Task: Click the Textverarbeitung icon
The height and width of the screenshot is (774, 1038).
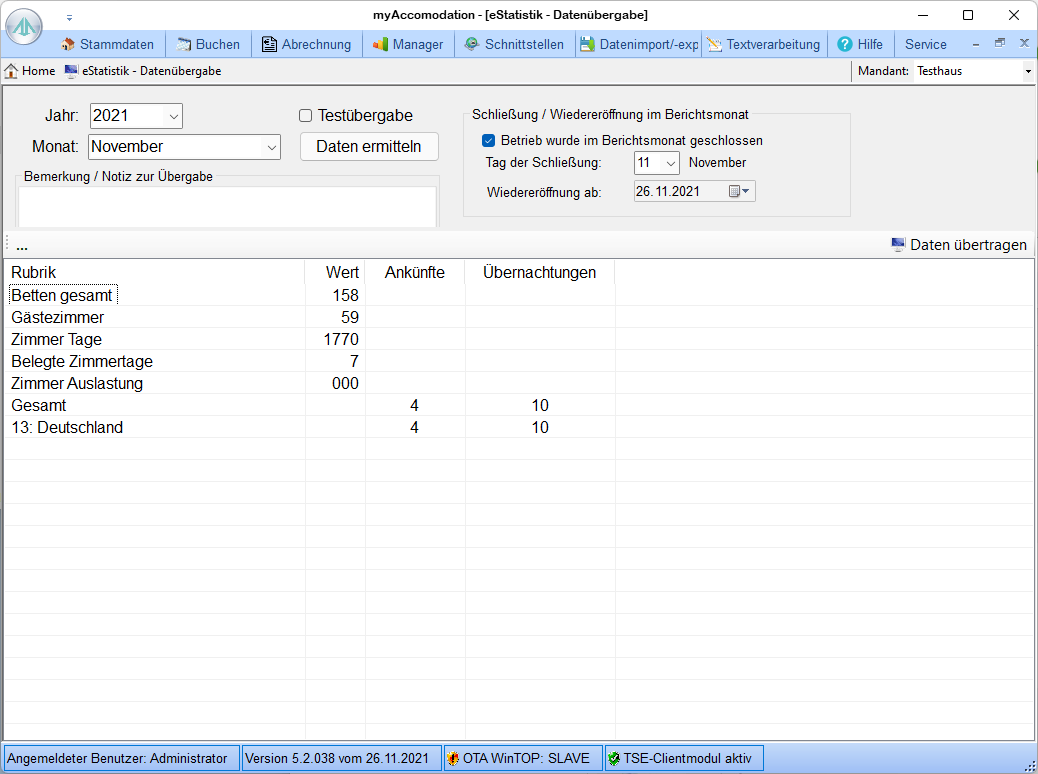Action: point(714,44)
